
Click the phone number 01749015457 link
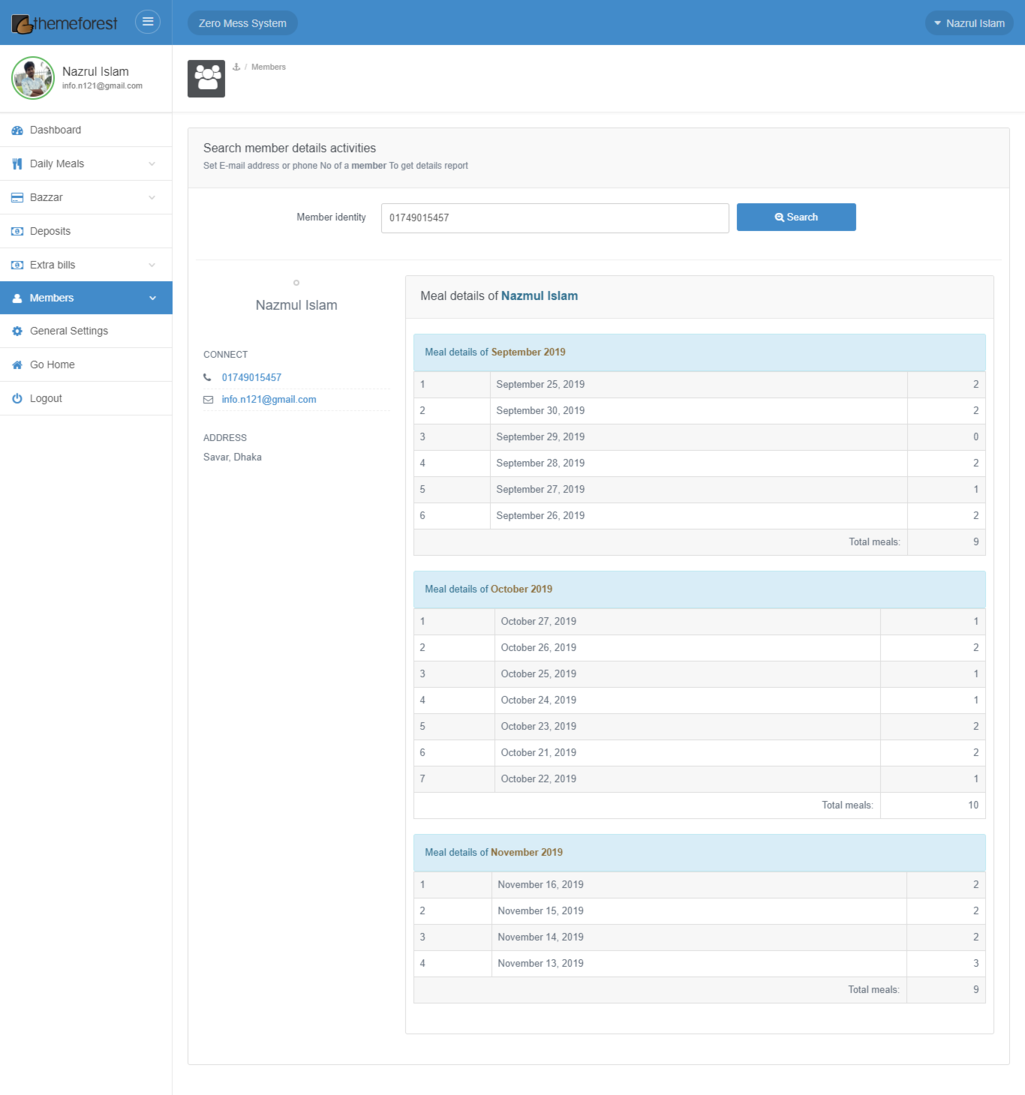tap(251, 378)
